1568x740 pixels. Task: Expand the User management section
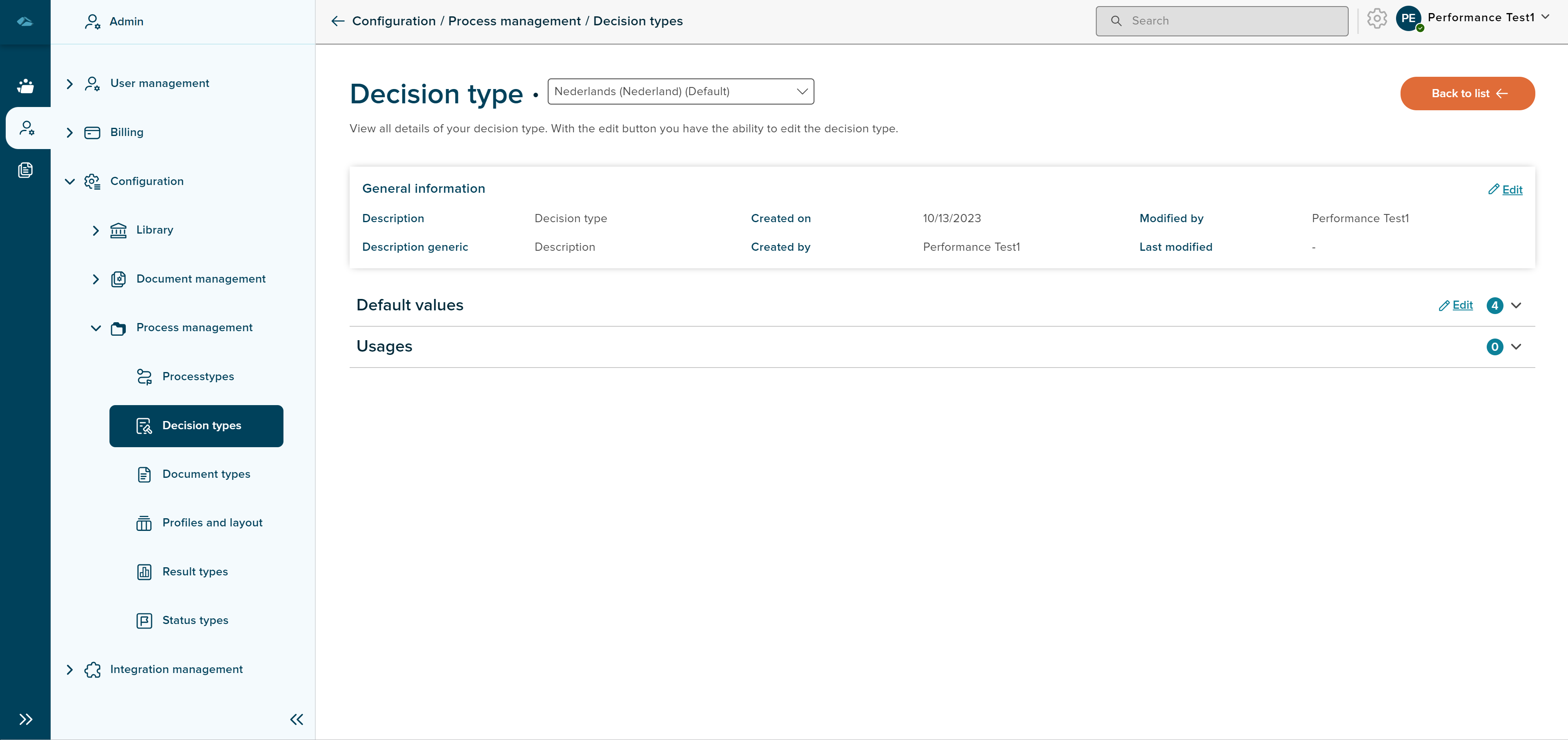[x=69, y=83]
